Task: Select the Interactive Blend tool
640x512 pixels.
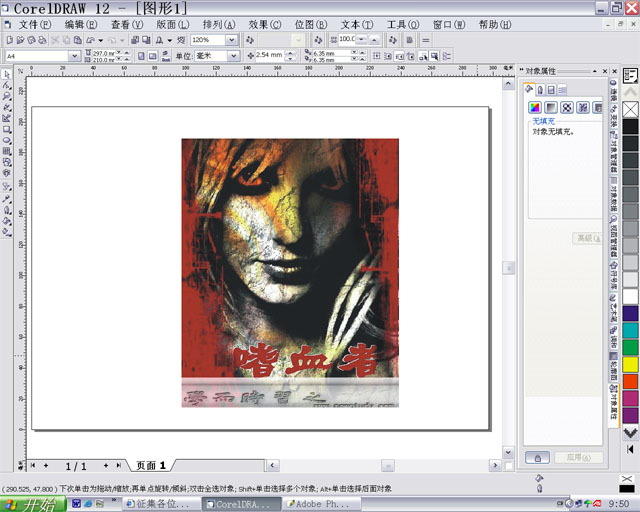Action: point(7,187)
